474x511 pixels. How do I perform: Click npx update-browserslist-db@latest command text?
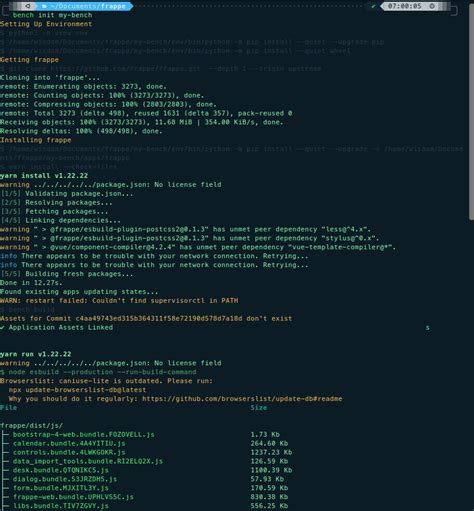coord(77,390)
